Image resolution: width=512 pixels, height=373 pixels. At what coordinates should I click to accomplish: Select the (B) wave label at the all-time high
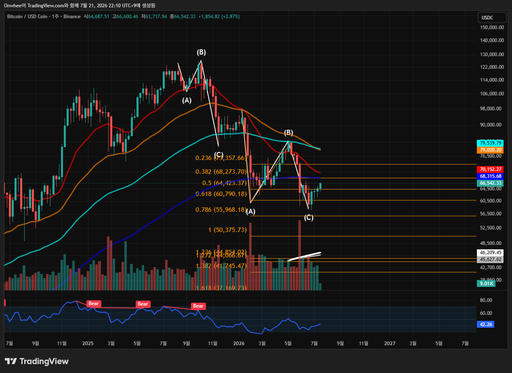201,52
